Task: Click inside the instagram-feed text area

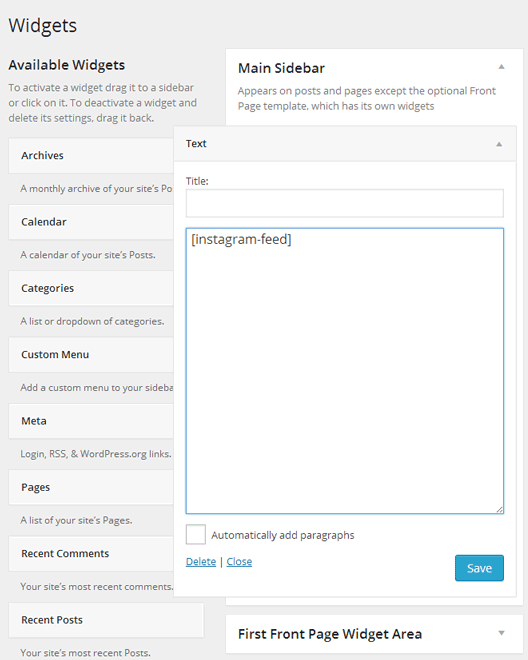Action: [x=344, y=371]
